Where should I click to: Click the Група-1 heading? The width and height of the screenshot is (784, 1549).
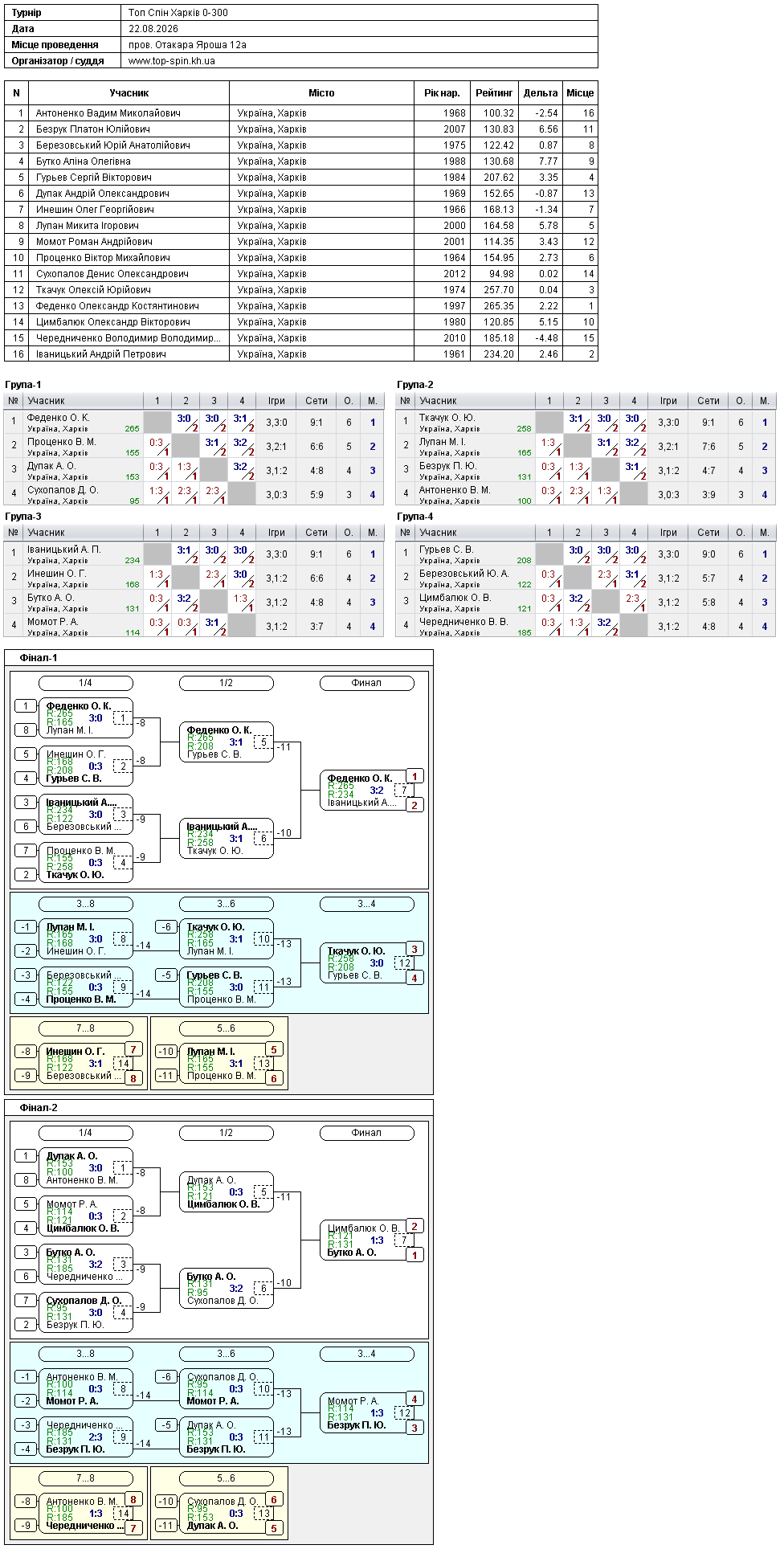click(x=22, y=385)
